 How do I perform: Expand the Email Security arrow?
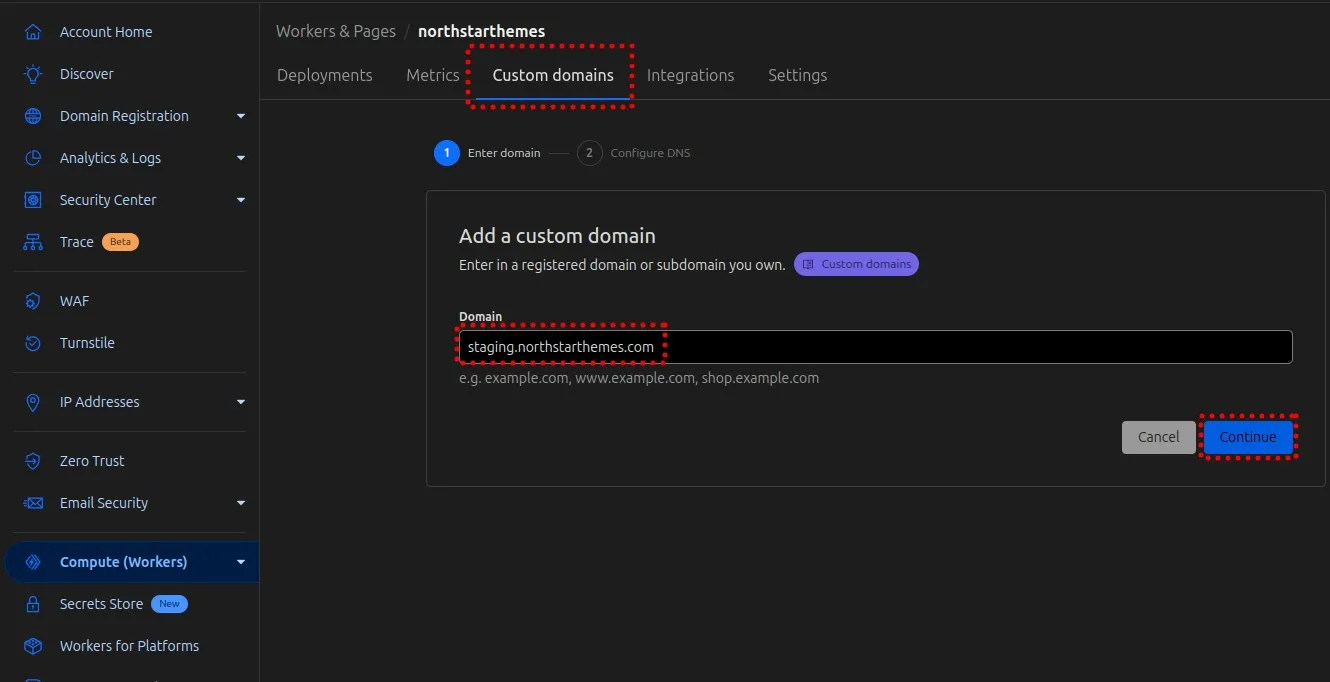(241, 503)
